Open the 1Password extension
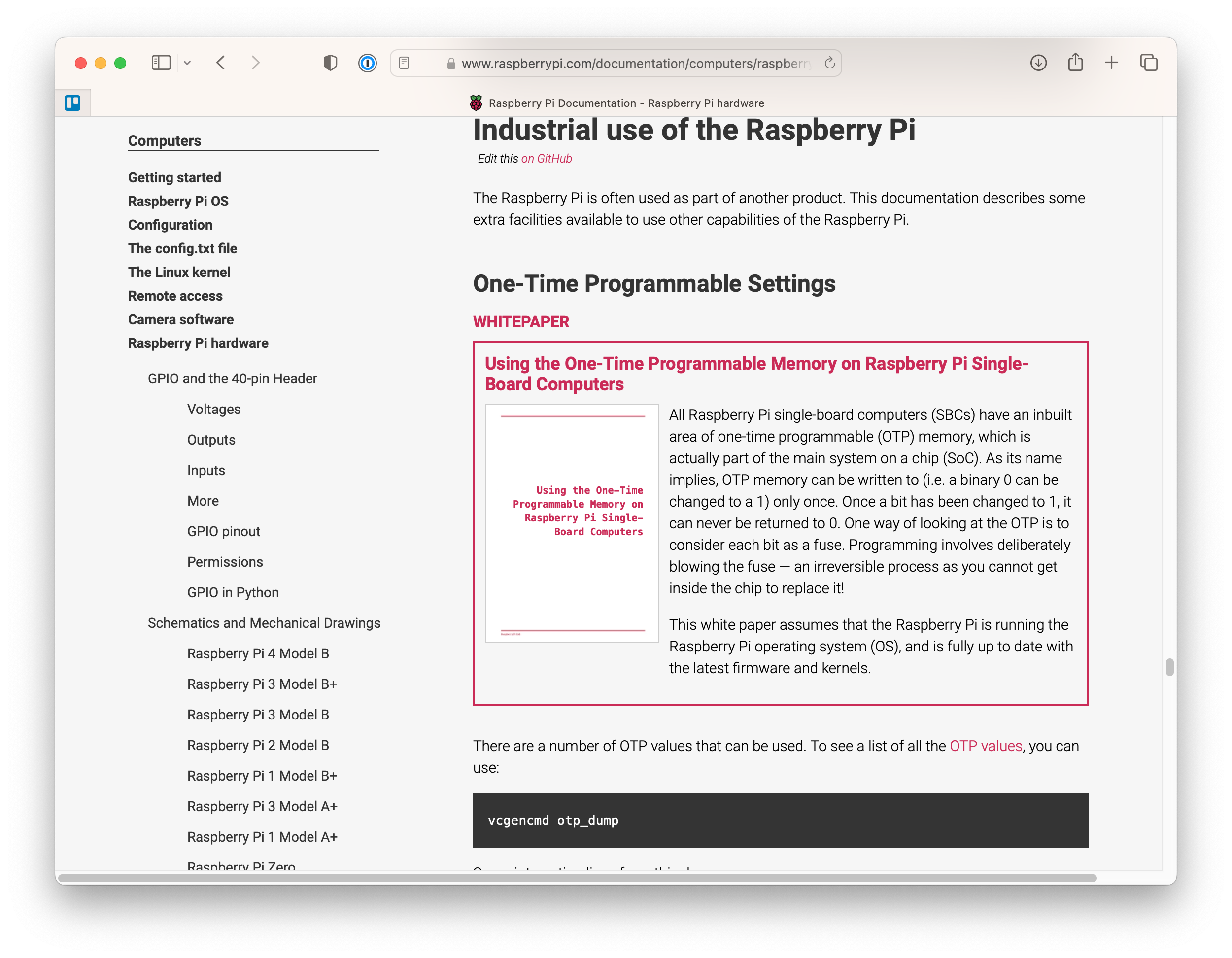The image size is (1232, 958). (x=367, y=63)
